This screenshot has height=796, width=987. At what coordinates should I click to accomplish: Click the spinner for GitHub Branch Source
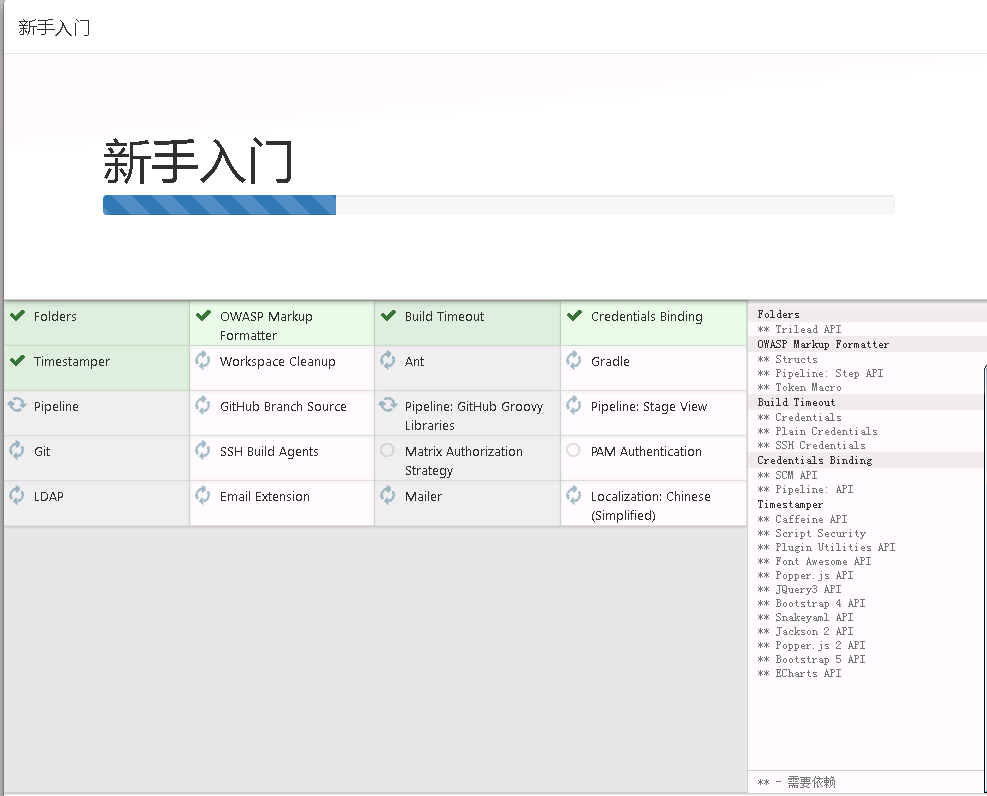(x=203, y=405)
